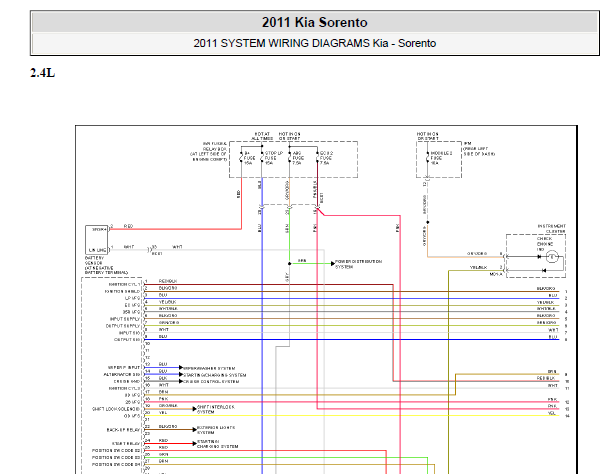Click the "INSTRUMENT CLUSTER" label
The image size is (605, 474).
click(x=552, y=229)
